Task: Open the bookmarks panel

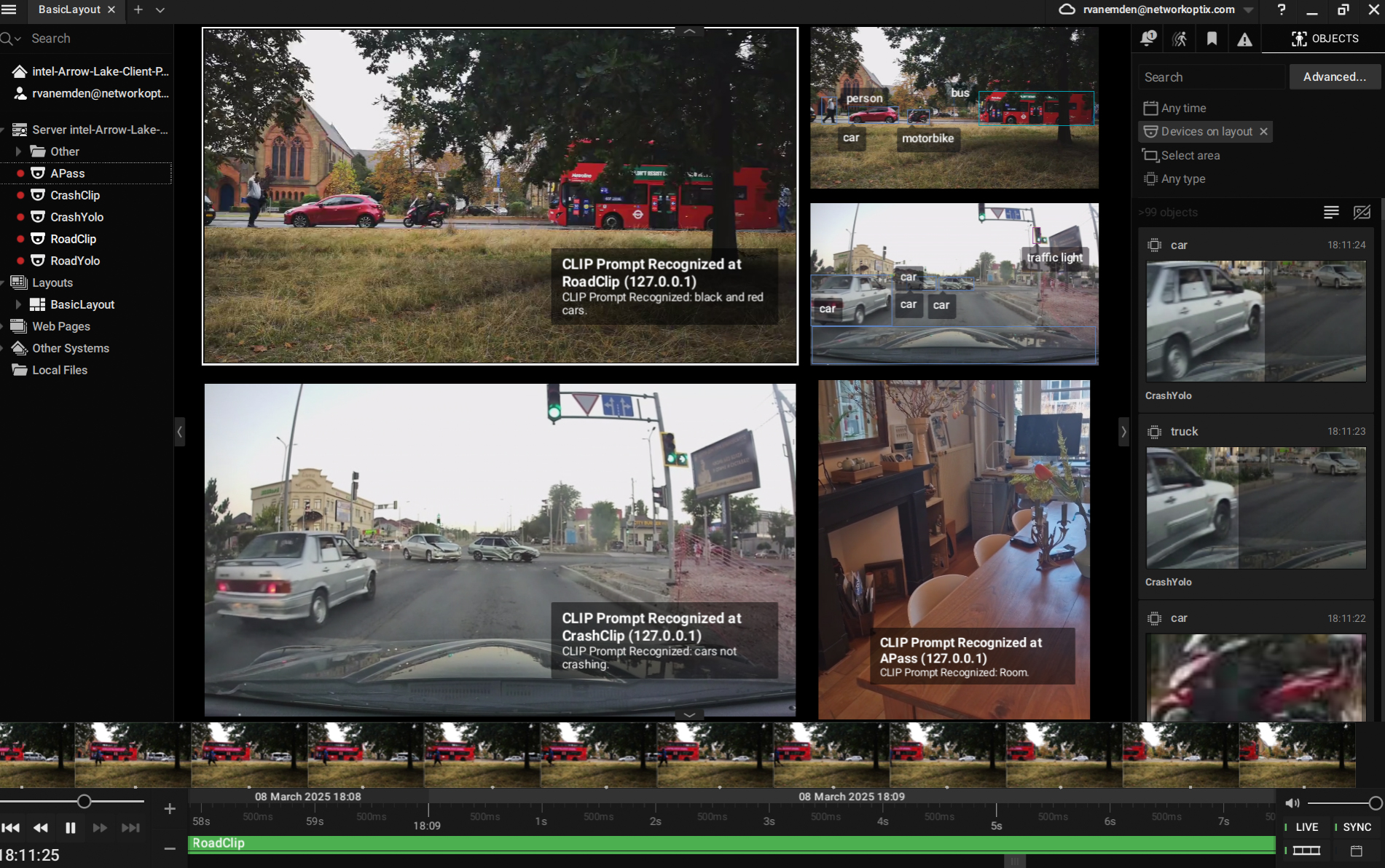Action: 1212,39
